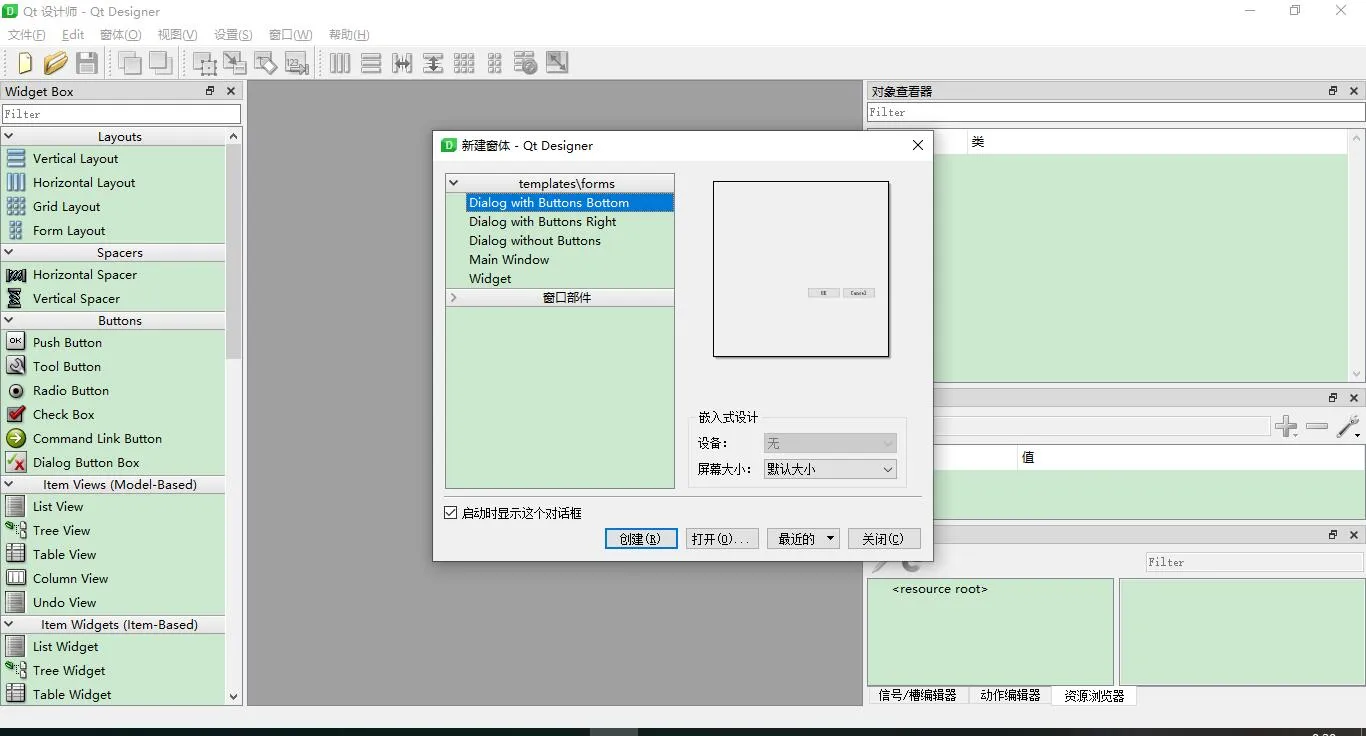Select Dialog with Buttons Right template
1366x736 pixels.
point(542,222)
